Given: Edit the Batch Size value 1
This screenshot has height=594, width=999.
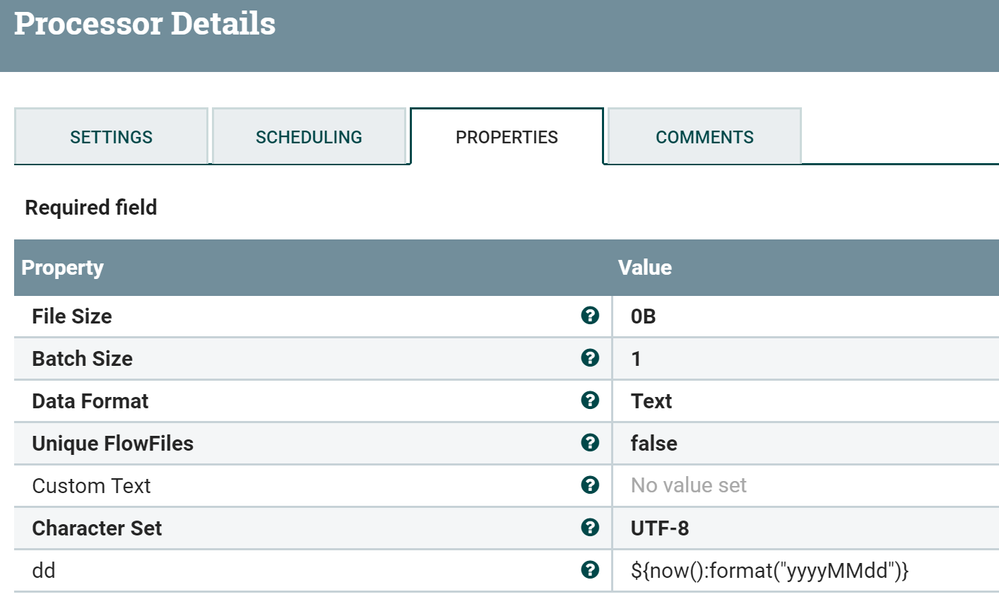Looking at the screenshot, I should click(x=637, y=358).
